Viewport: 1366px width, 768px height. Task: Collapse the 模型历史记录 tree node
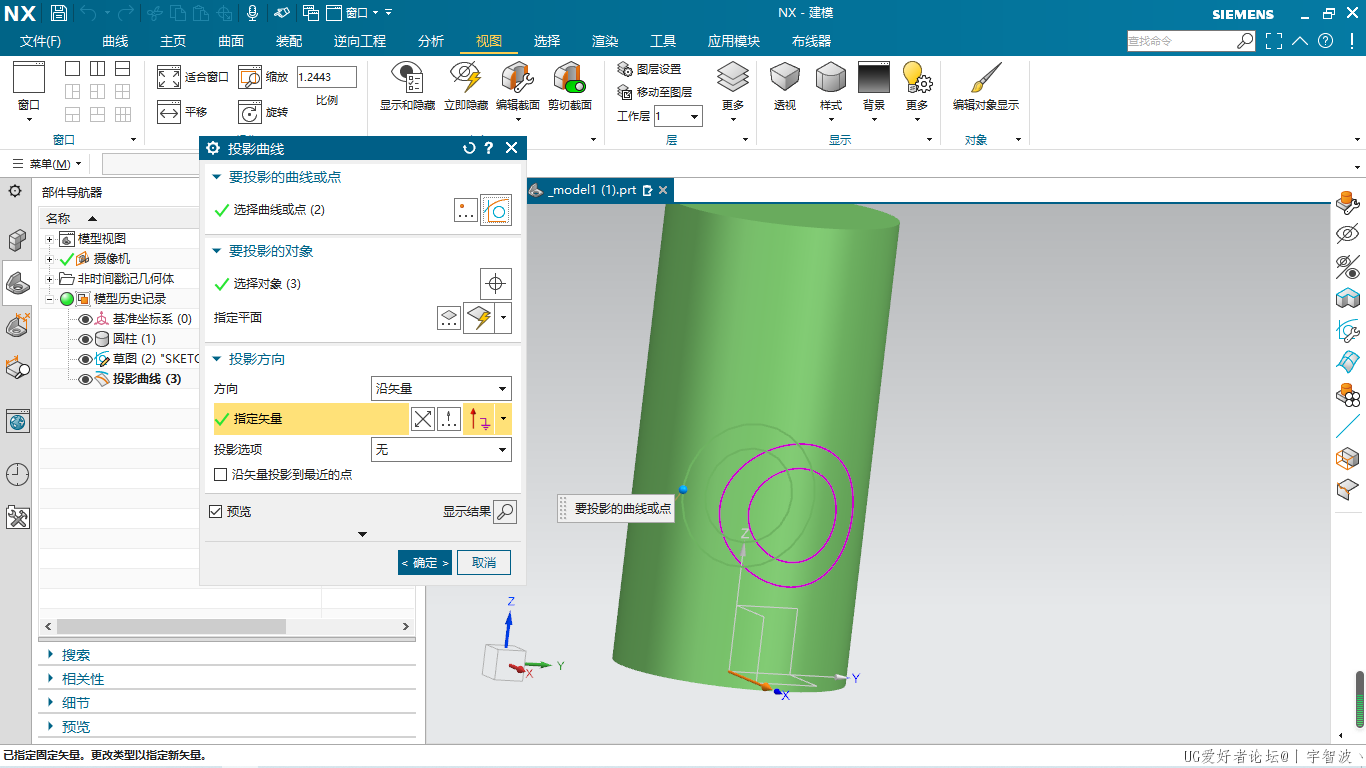pos(49,299)
